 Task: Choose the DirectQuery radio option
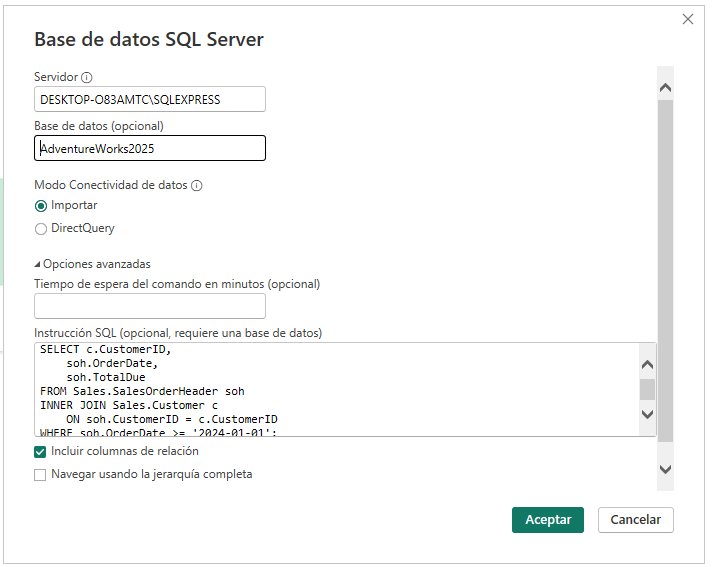[x=41, y=228]
